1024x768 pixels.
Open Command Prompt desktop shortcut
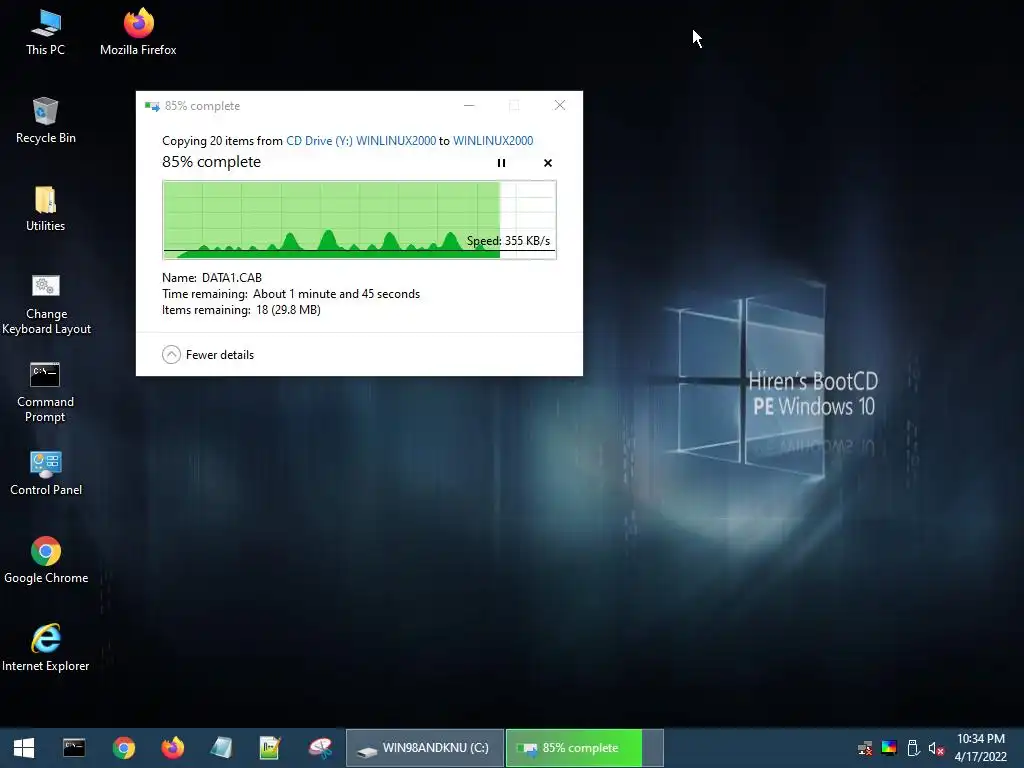click(x=45, y=392)
